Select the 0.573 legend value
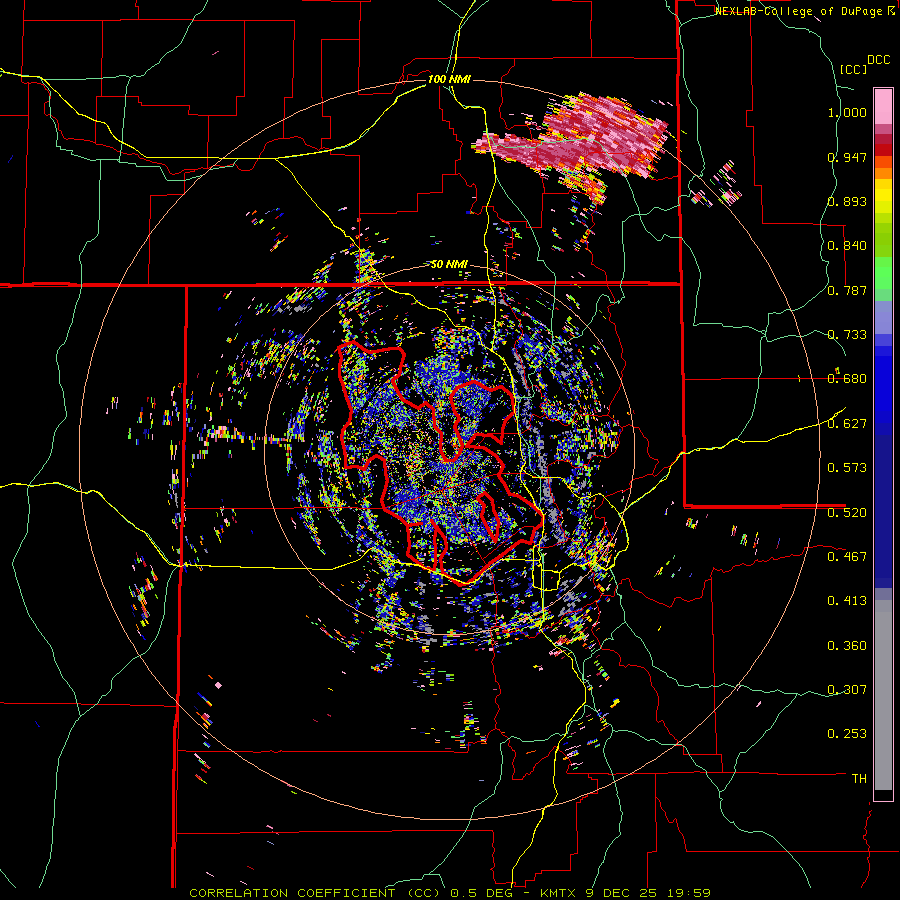This screenshot has height=900, width=900. coord(847,468)
